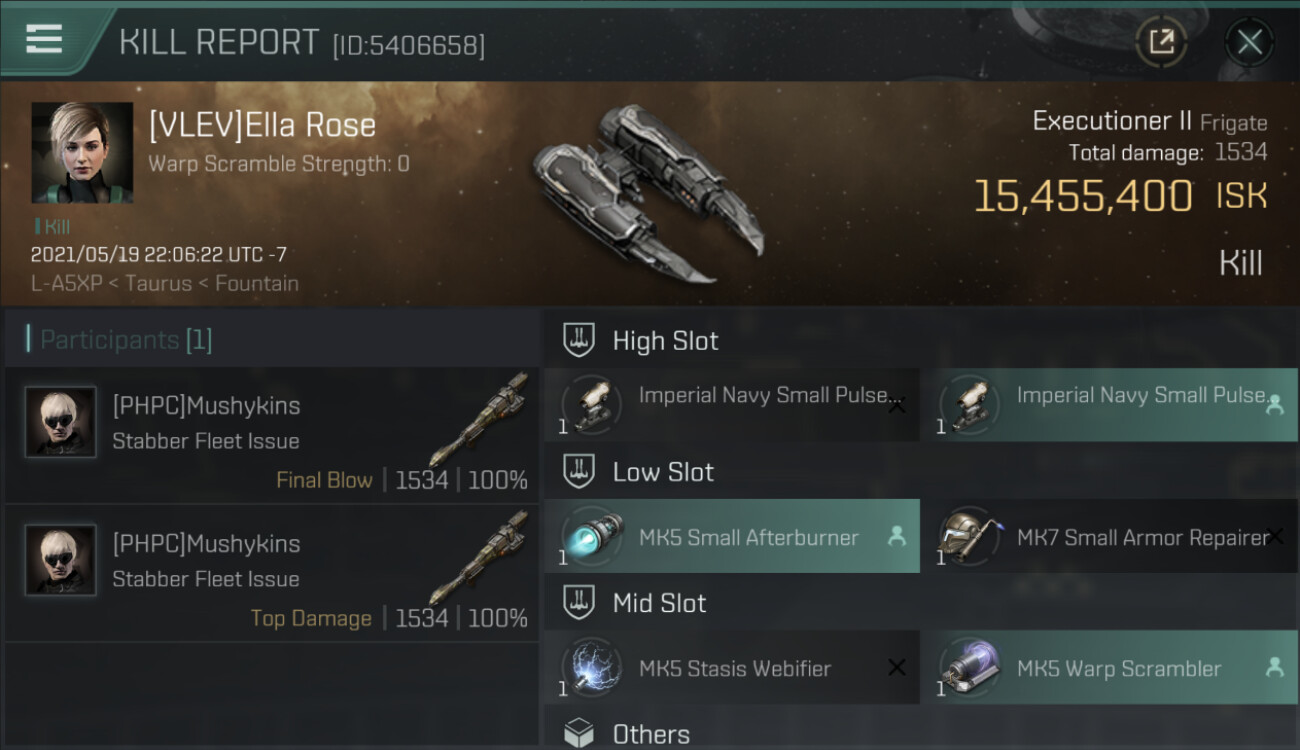Click the High Slot shield icon
This screenshot has height=750, width=1300.
point(579,340)
